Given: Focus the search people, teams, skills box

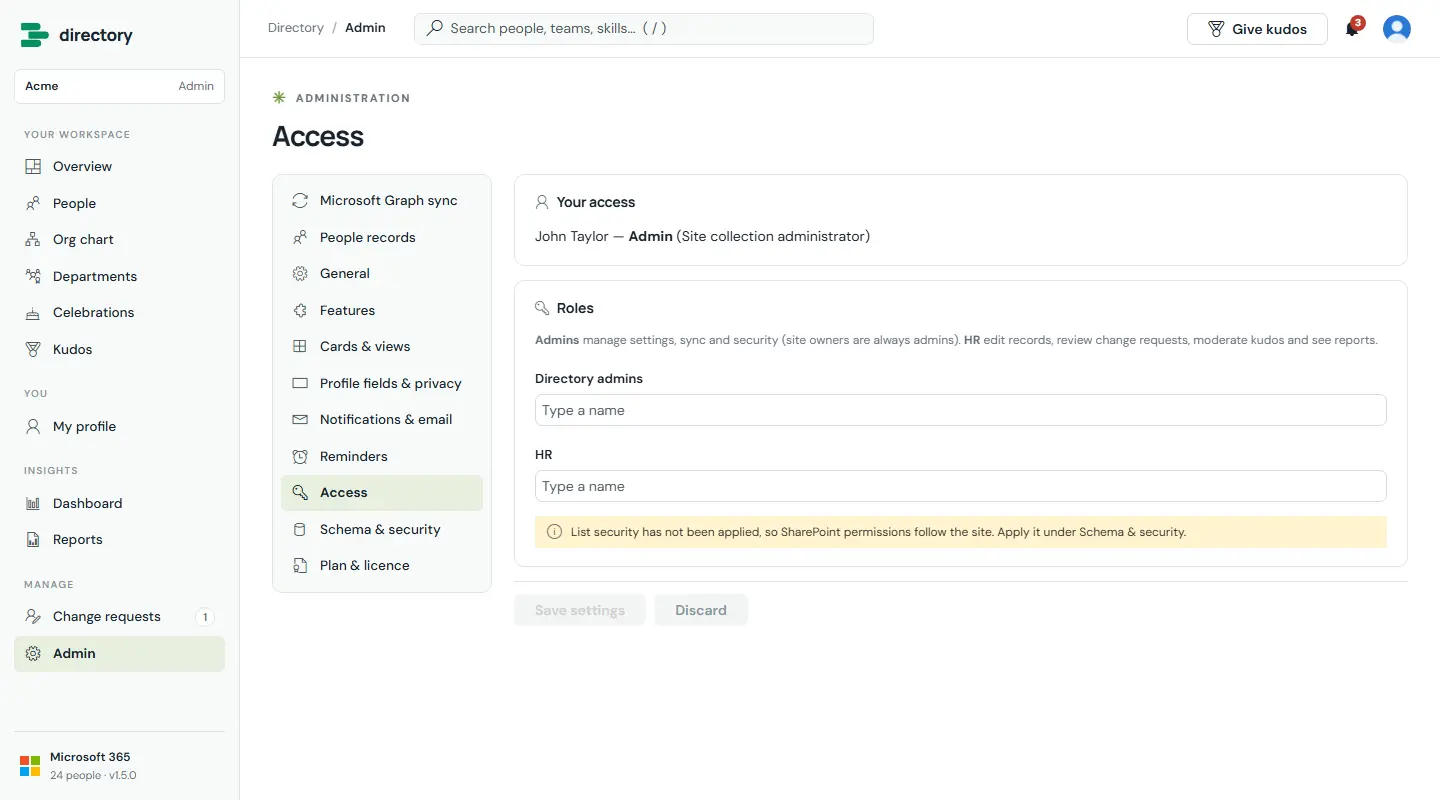Looking at the screenshot, I should [x=644, y=28].
